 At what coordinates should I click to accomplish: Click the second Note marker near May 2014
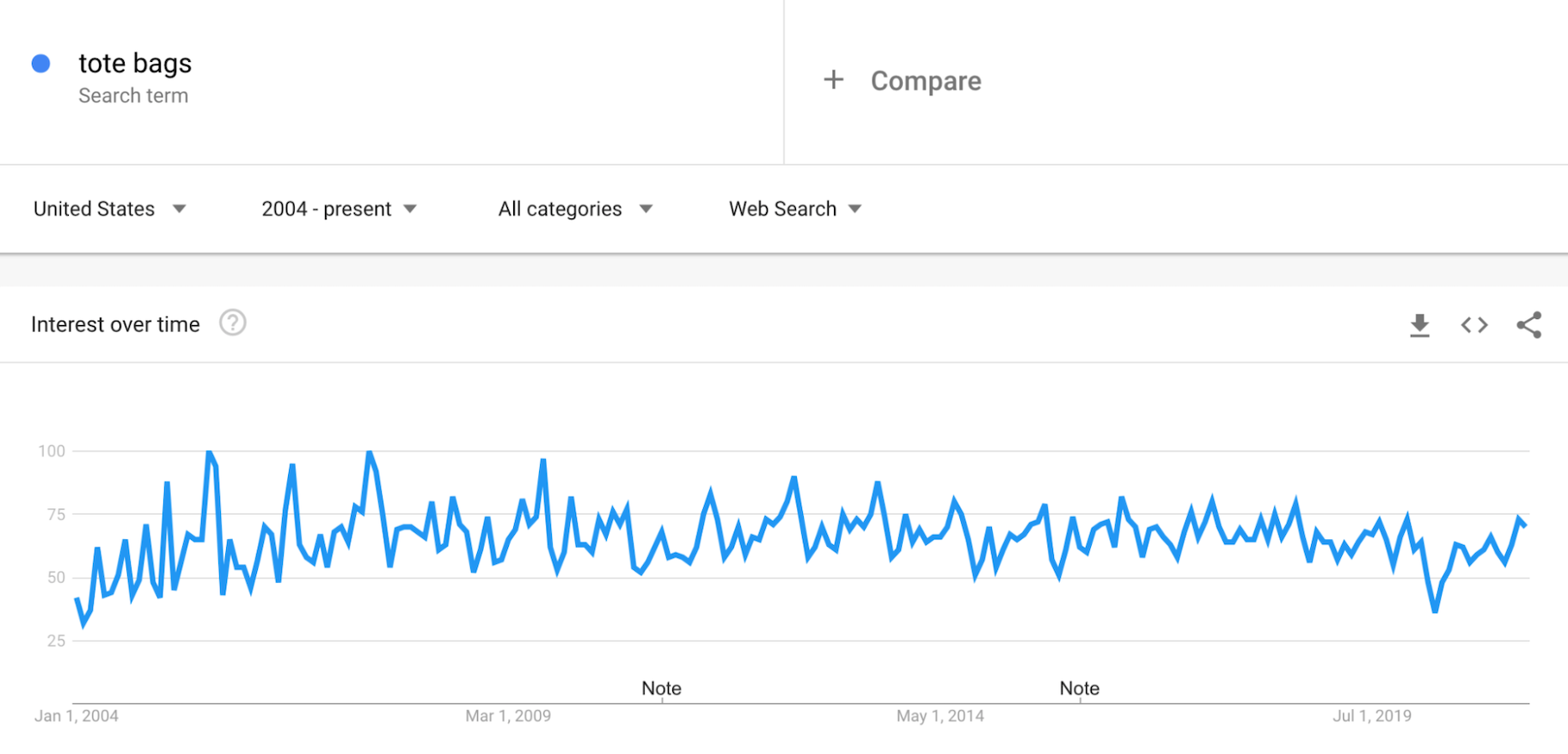tap(1079, 688)
